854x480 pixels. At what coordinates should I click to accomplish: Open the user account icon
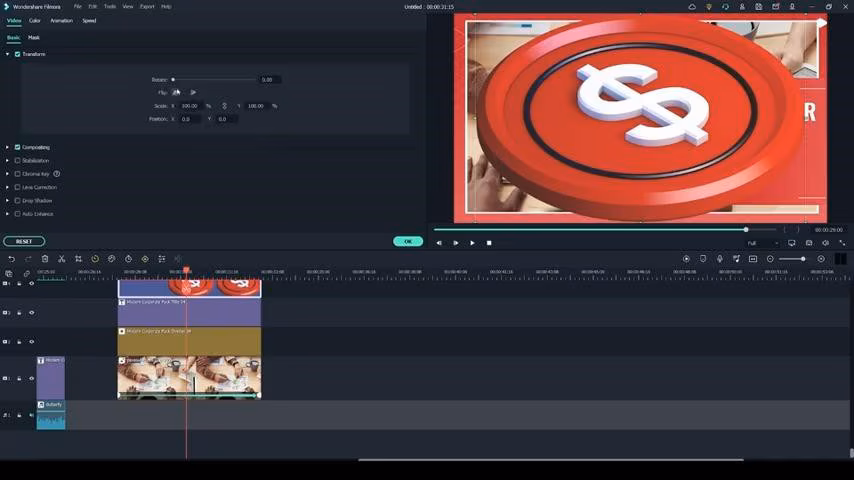(x=742, y=7)
